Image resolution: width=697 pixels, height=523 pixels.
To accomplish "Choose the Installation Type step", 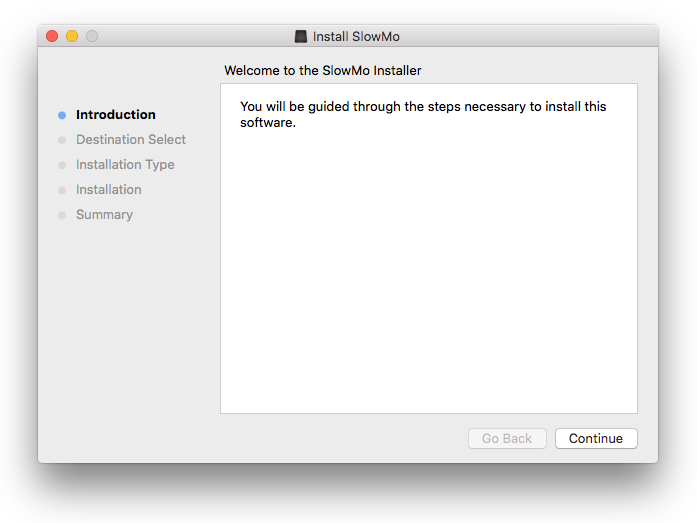I will (x=125, y=165).
